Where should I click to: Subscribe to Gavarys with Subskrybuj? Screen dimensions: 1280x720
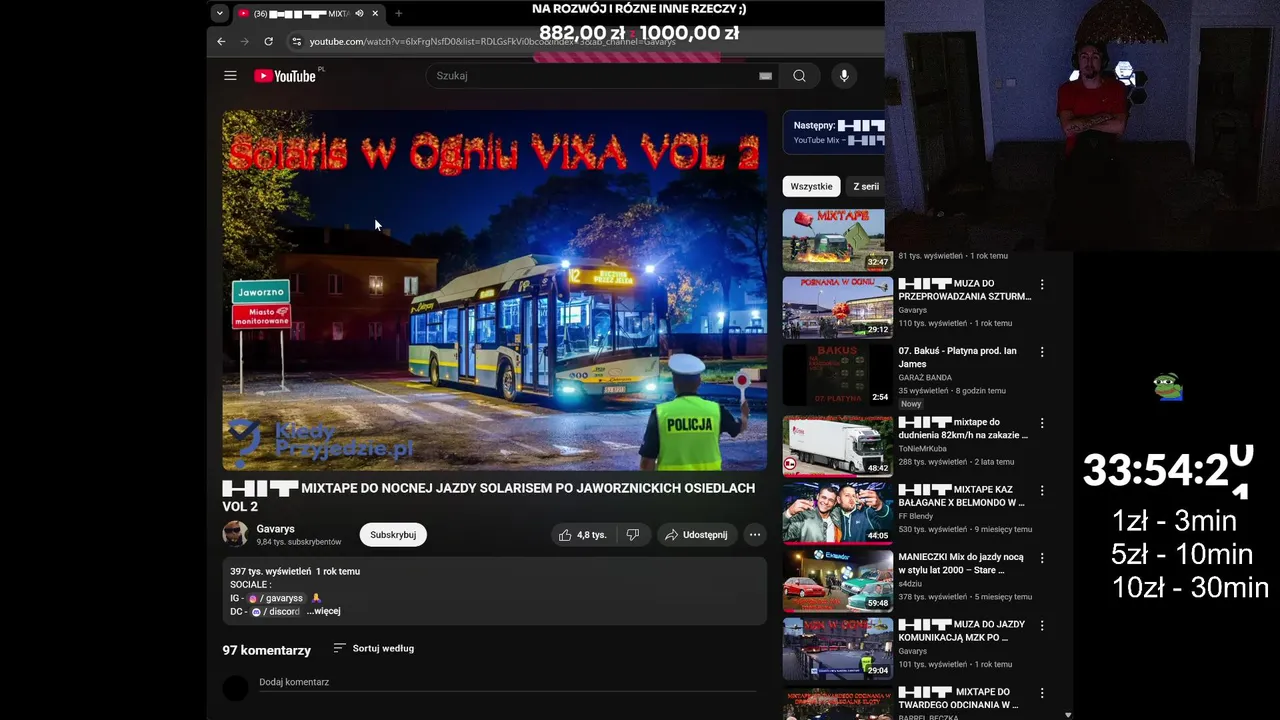pos(393,535)
